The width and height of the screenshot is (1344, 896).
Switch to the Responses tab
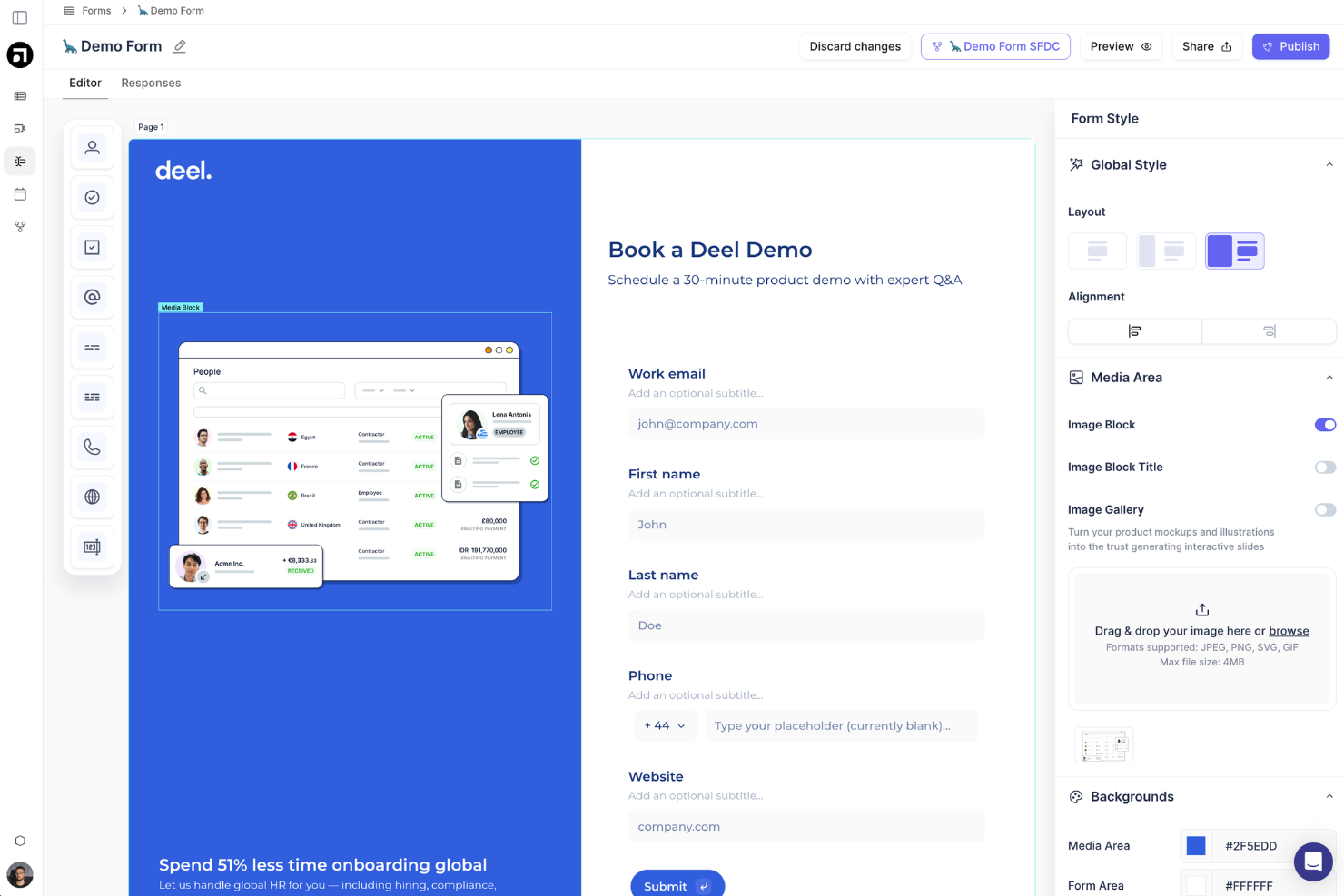[x=151, y=83]
